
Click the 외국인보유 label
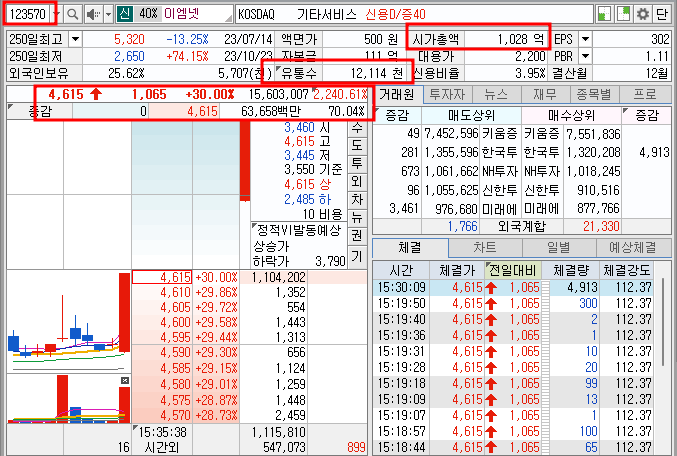pyautogui.click(x=39, y=73)
